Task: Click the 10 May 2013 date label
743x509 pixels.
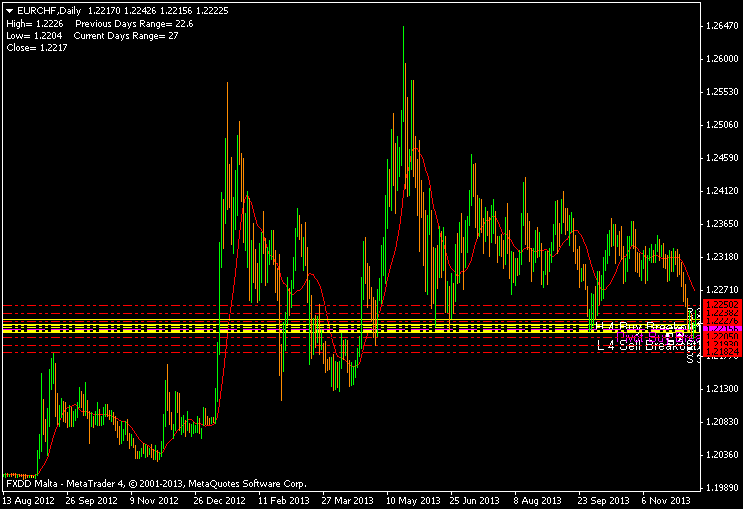Action: point(412,499)
